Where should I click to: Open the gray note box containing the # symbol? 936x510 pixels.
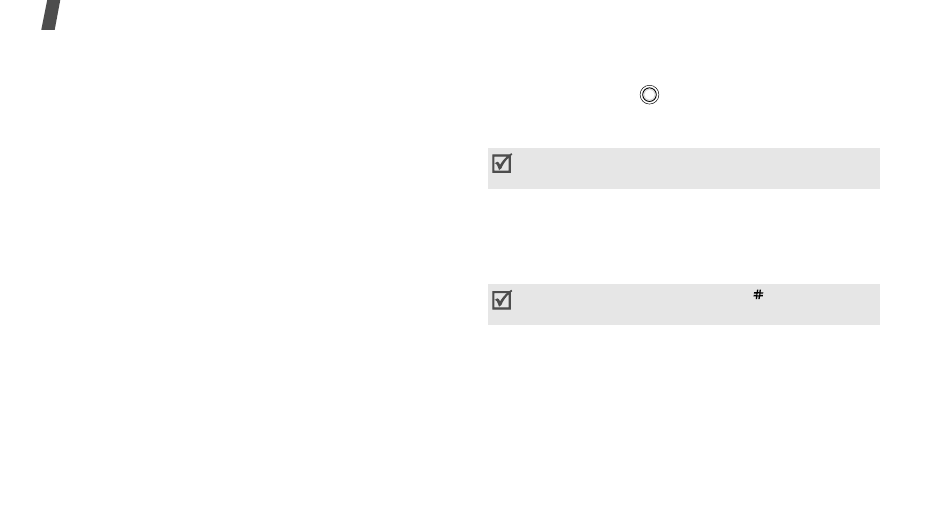tap(684, 304)
